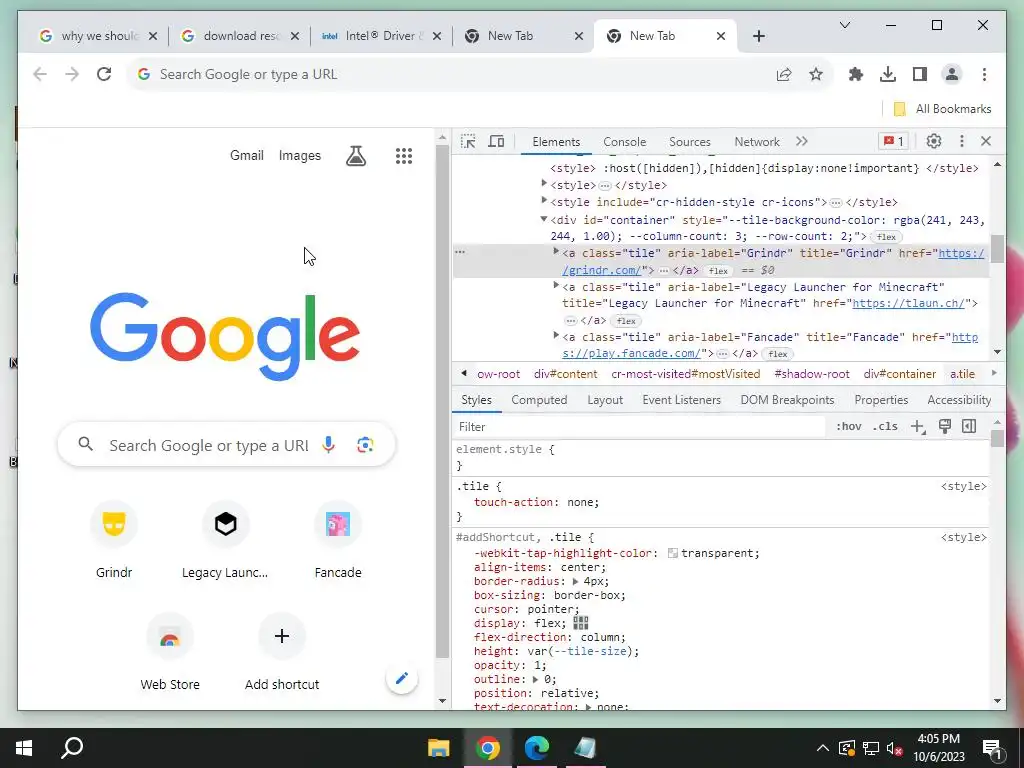Open the Properties tab in DevTools
Screen dimensions: 1024x768
click(881, 400)
